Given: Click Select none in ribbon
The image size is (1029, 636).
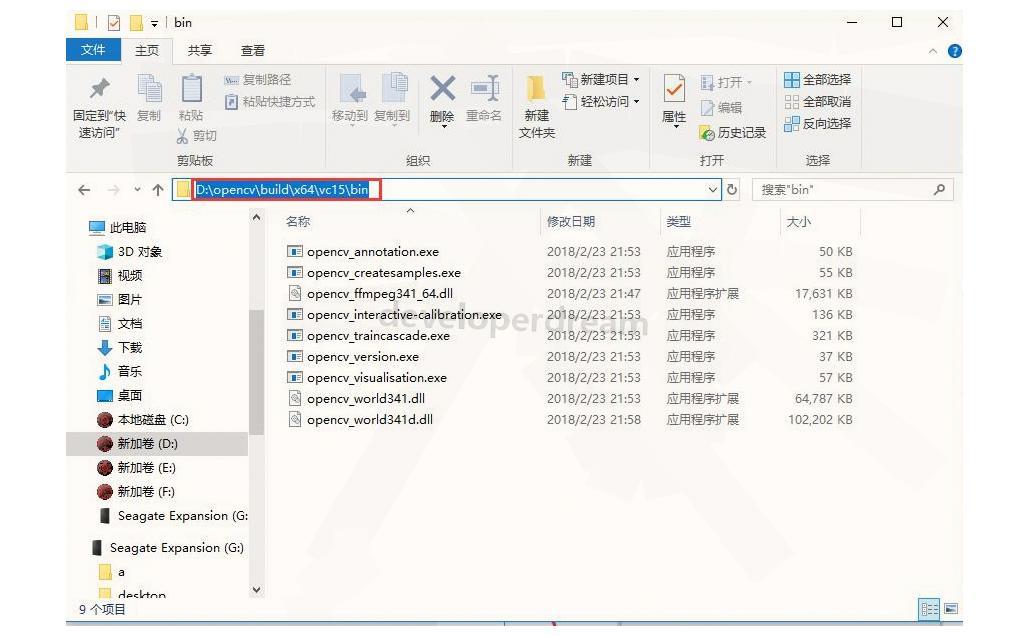Looking at the screenshot, I should [x=817, y=102].
